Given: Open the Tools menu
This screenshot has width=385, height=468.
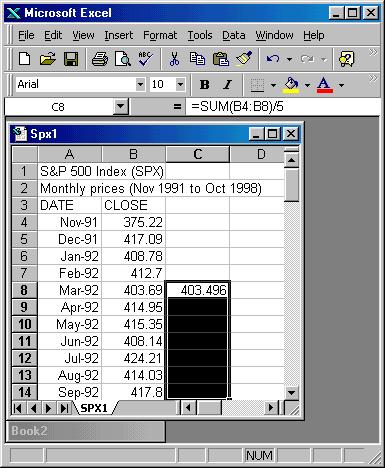Looking at the screenshot, I should (x=200, y=35).
